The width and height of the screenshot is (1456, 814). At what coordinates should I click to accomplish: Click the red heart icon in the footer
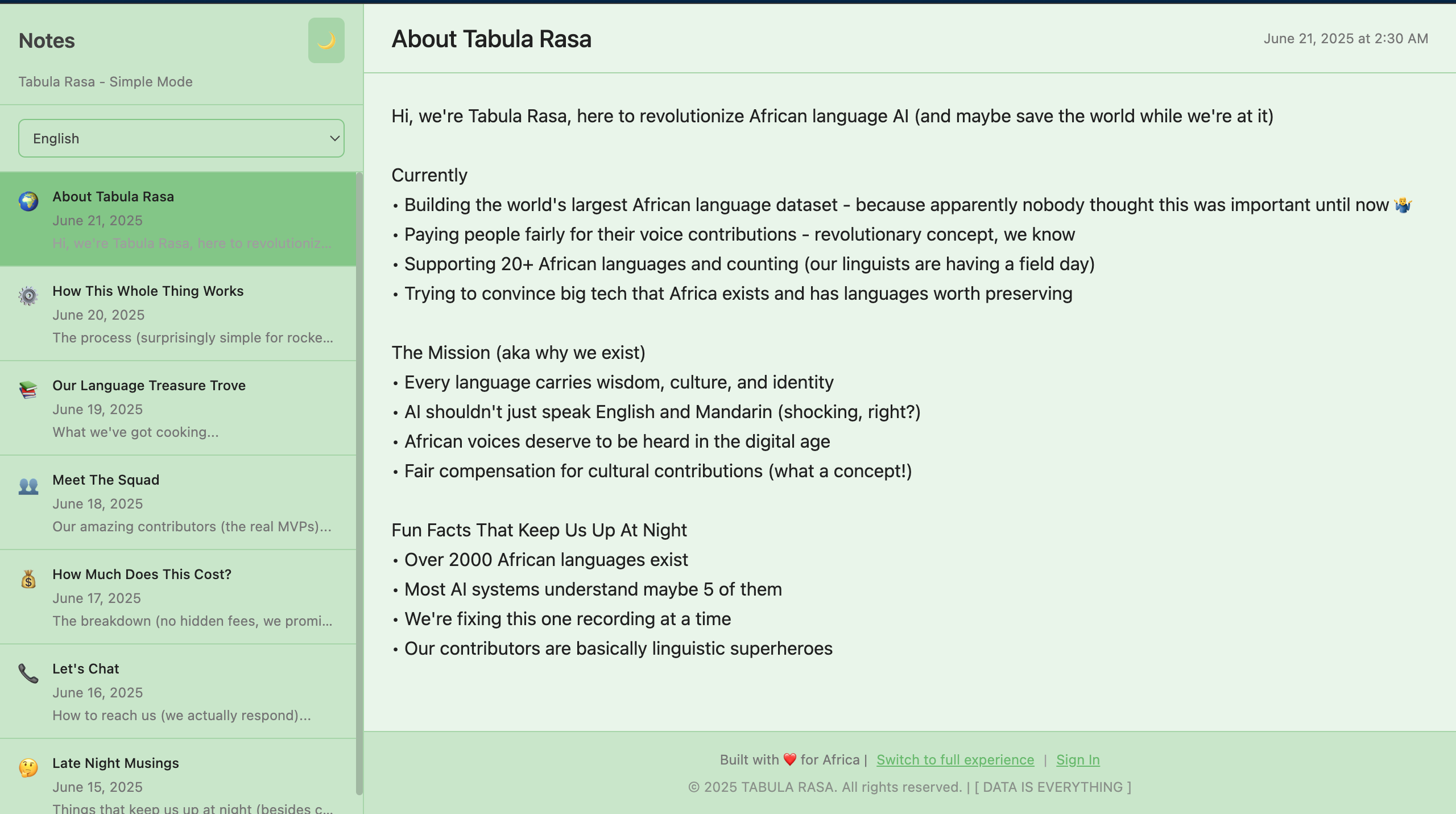tap(789, 760)
